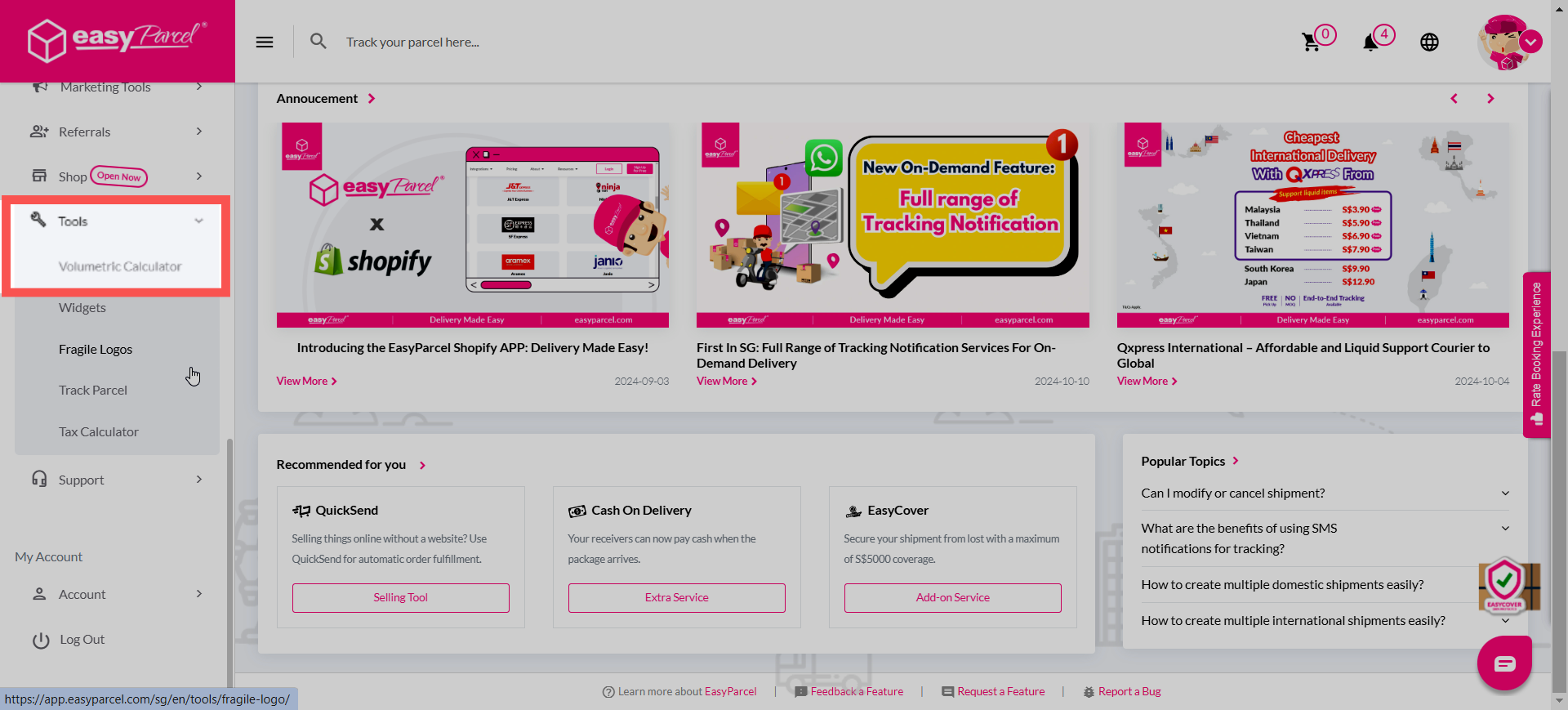Select Log Out in sidebar

(x=82, y=640)
